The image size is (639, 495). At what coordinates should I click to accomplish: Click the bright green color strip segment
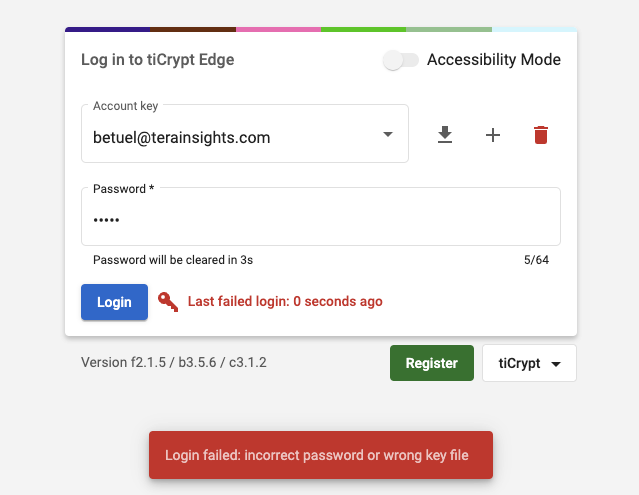pyautogui.click(x=364, y=29)
